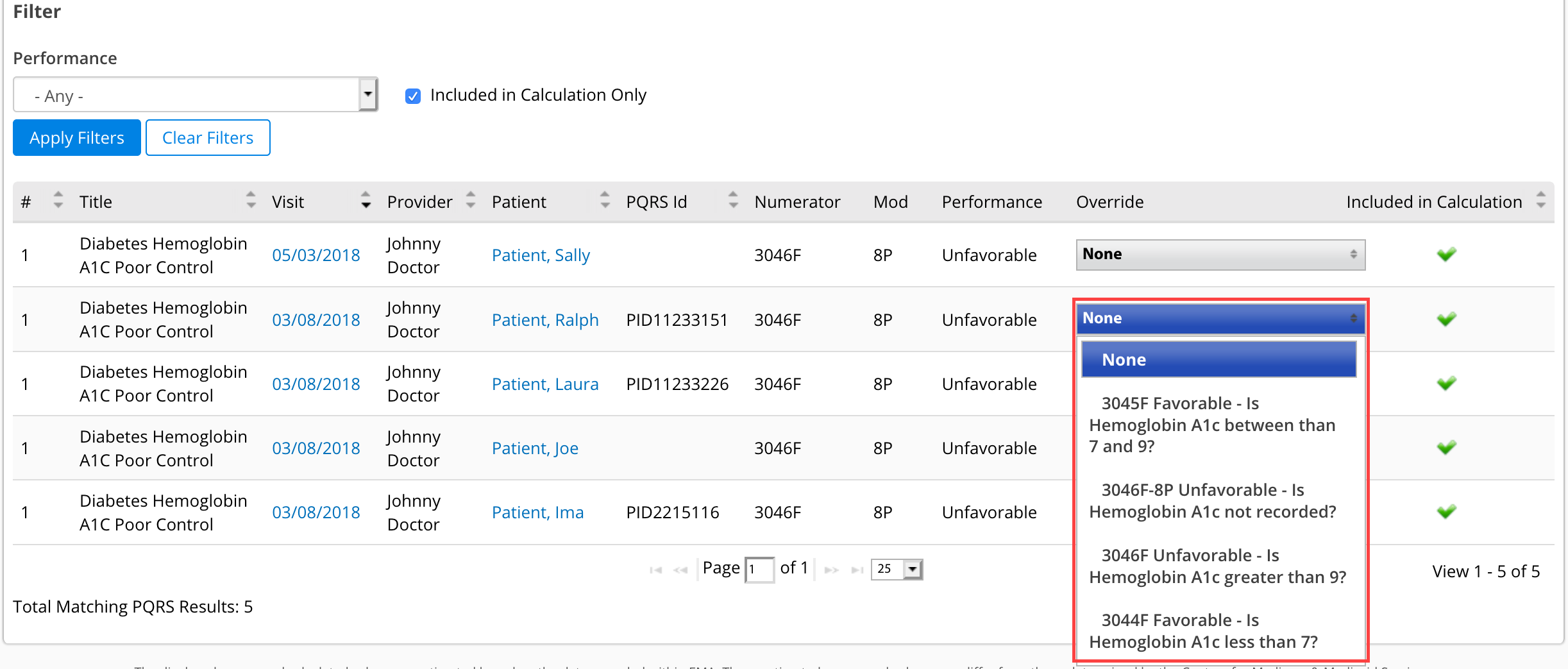The width and height of the screenshot is (1568, 669).
Task: Sort by PQRS Id column arrows
Action: 733,201
